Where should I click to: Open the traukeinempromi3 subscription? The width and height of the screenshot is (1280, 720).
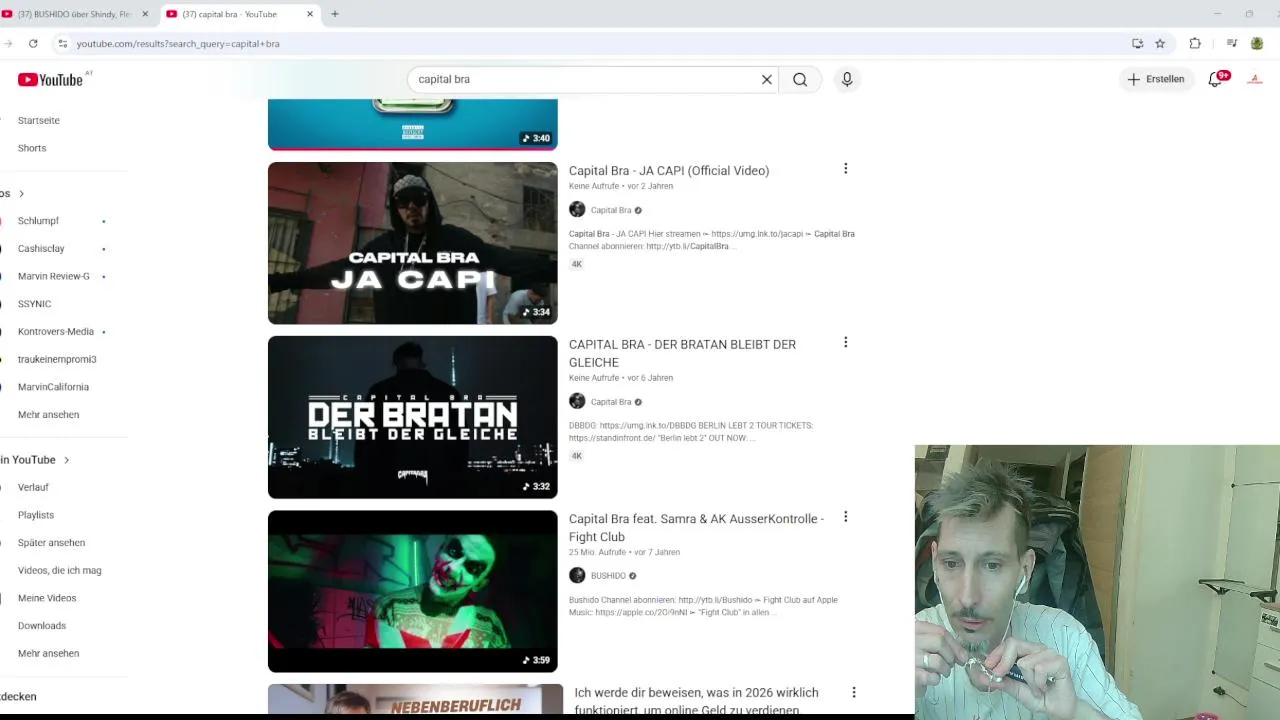57,359
